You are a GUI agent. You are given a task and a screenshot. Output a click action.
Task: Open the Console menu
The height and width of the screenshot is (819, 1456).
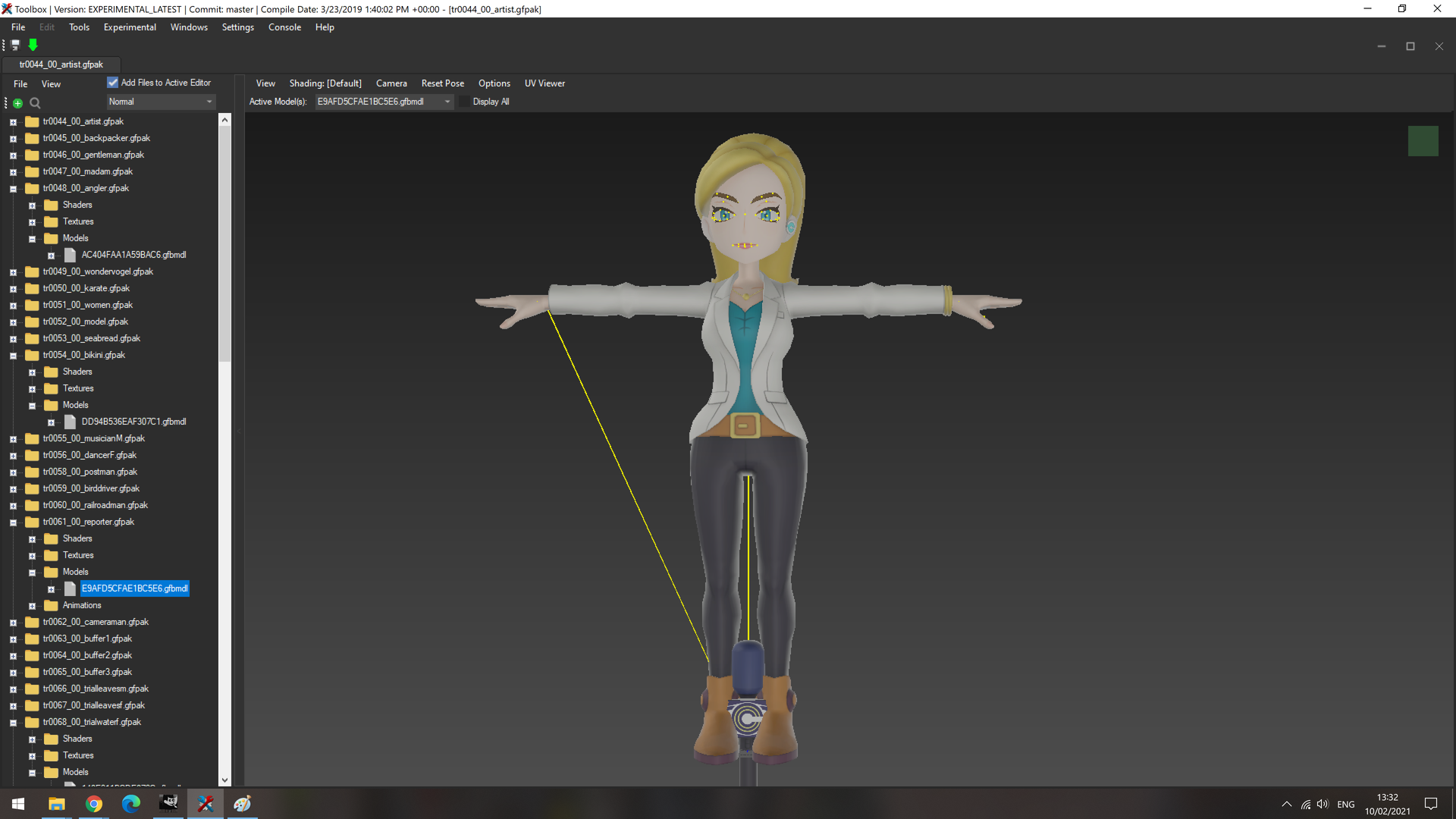[x=284, y=27]
